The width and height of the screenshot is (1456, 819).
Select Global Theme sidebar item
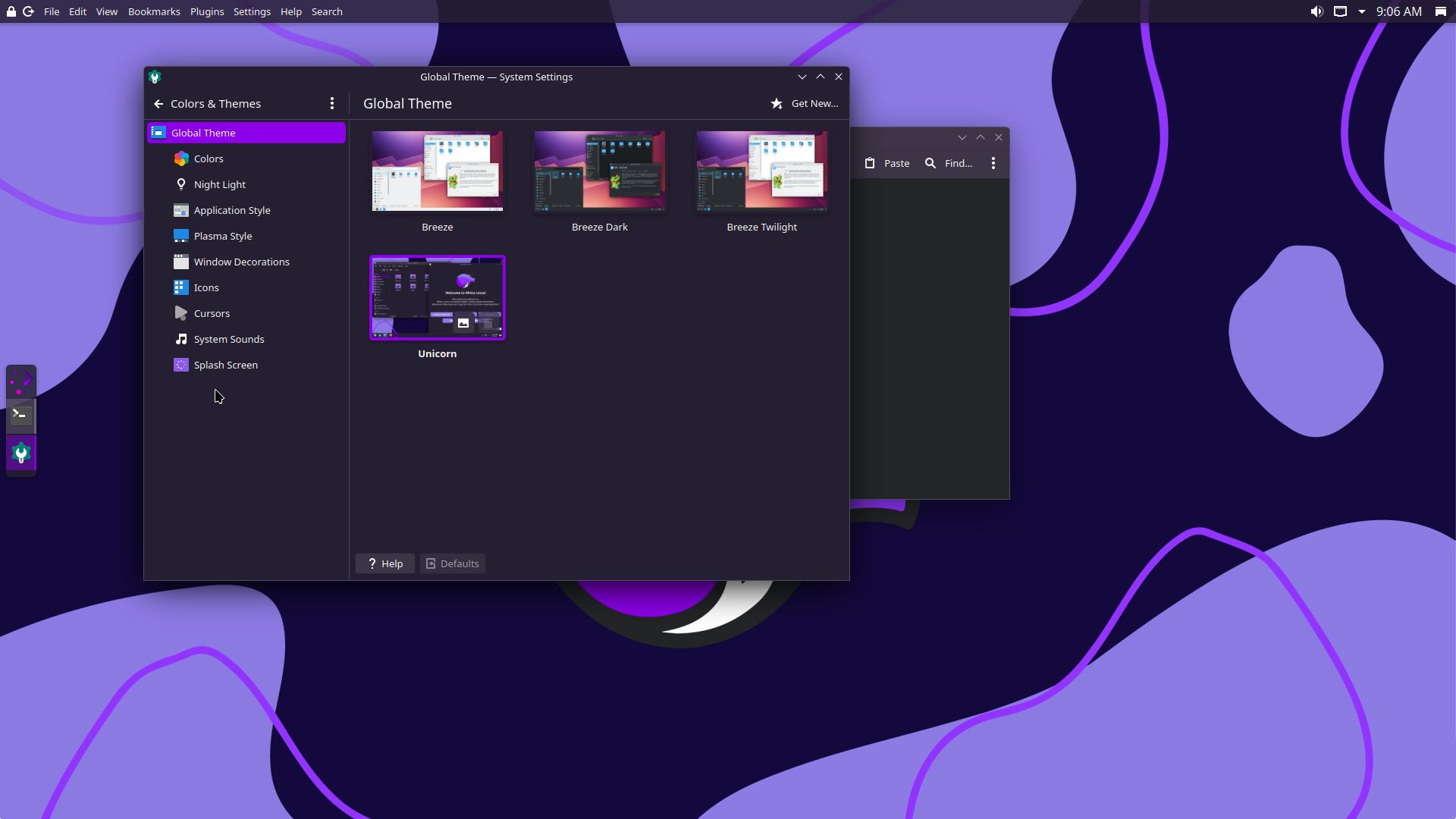pos(246,133)
